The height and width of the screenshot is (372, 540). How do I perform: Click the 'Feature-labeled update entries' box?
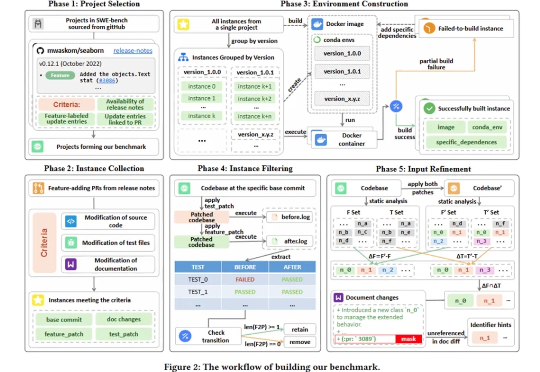click(x=66, y=119)
